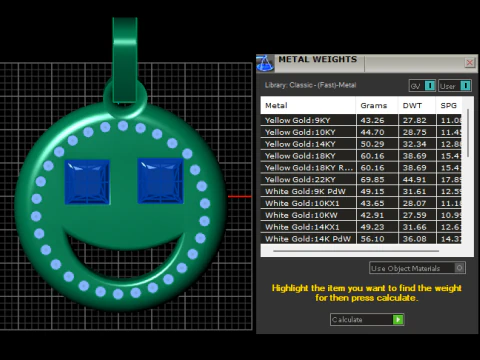Select the pendant bail loop
Image resolution: width=480 pixels, height=360 pixels.
[x=125, y=60]
